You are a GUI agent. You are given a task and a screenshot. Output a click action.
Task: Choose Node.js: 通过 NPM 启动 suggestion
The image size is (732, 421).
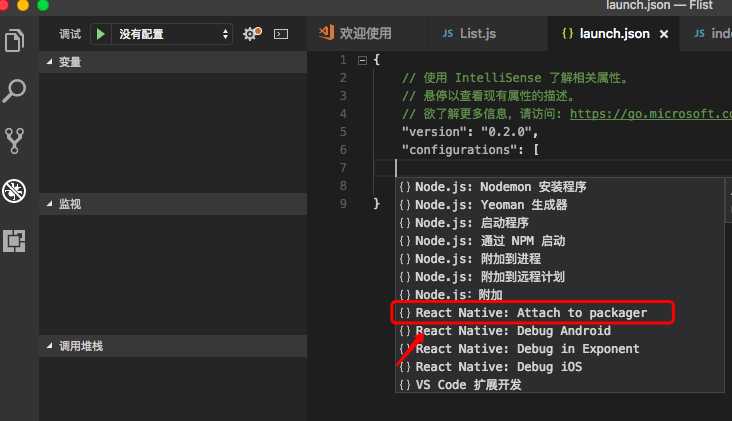pos(559,241)
